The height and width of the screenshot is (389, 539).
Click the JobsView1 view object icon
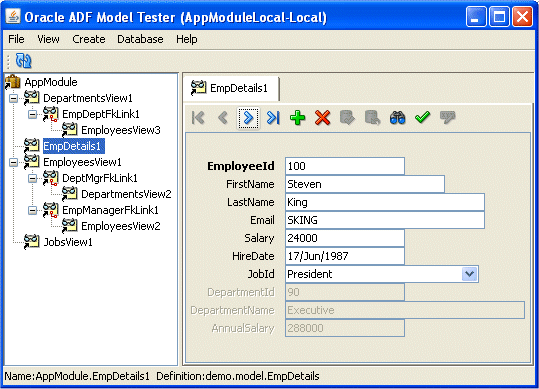pyautogui.click(x=31, y=242)
